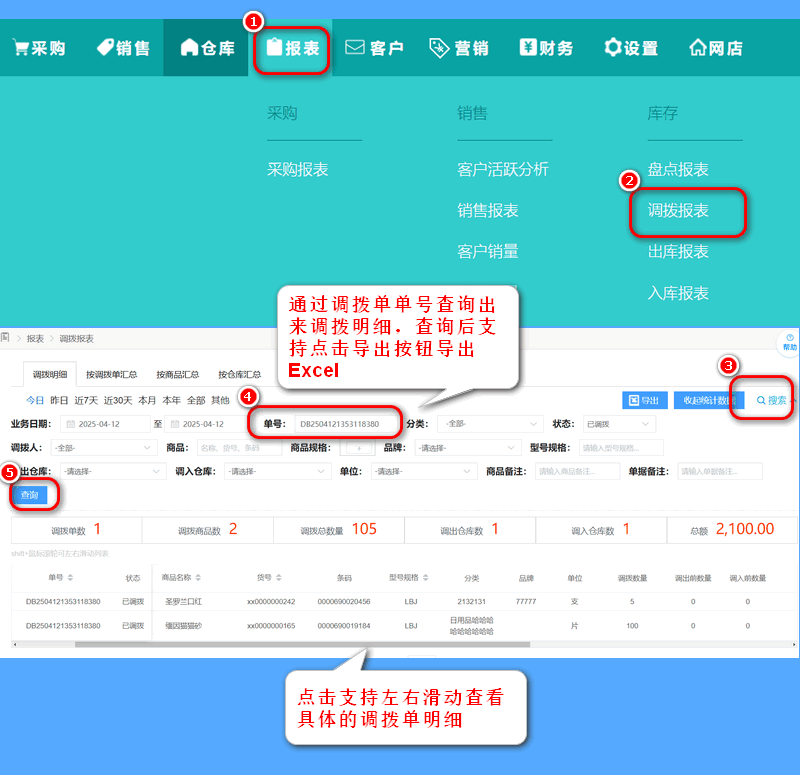
Task: Filter by 近30天 date range
Action: pyautogui.click(x=118, y=401)
